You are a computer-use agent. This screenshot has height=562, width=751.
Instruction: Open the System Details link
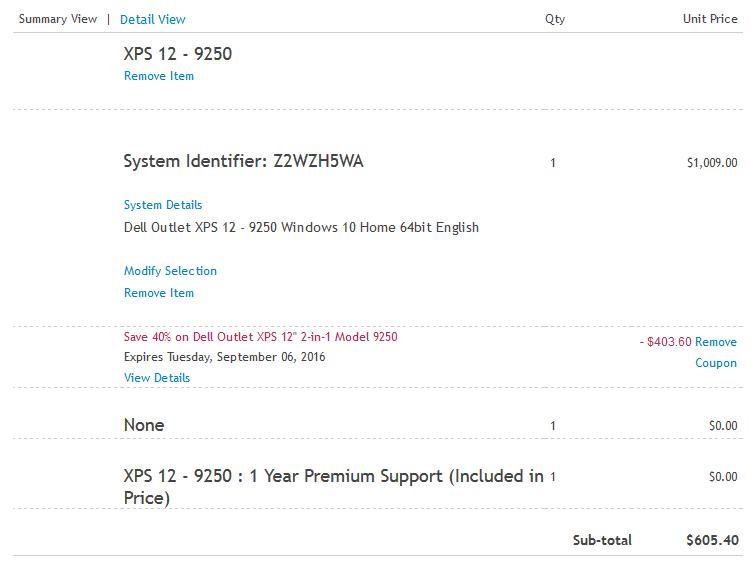pyautogui.click(x=163, y=205)
